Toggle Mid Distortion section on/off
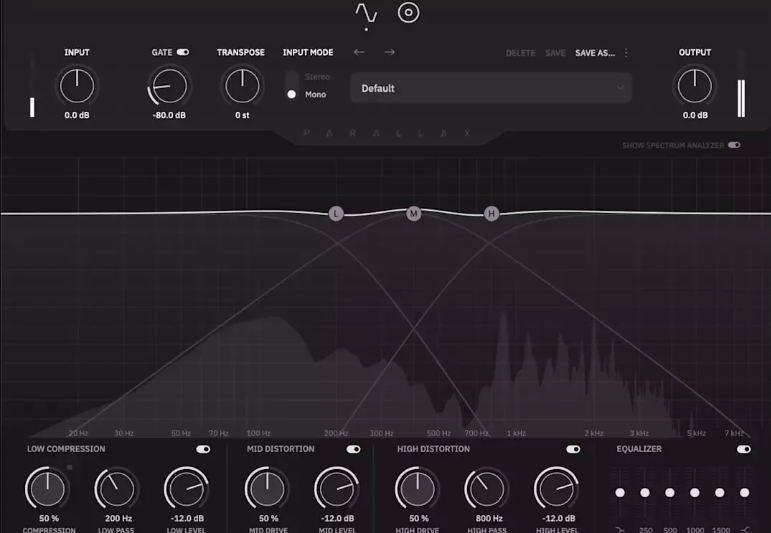 [x=354, y=449]
